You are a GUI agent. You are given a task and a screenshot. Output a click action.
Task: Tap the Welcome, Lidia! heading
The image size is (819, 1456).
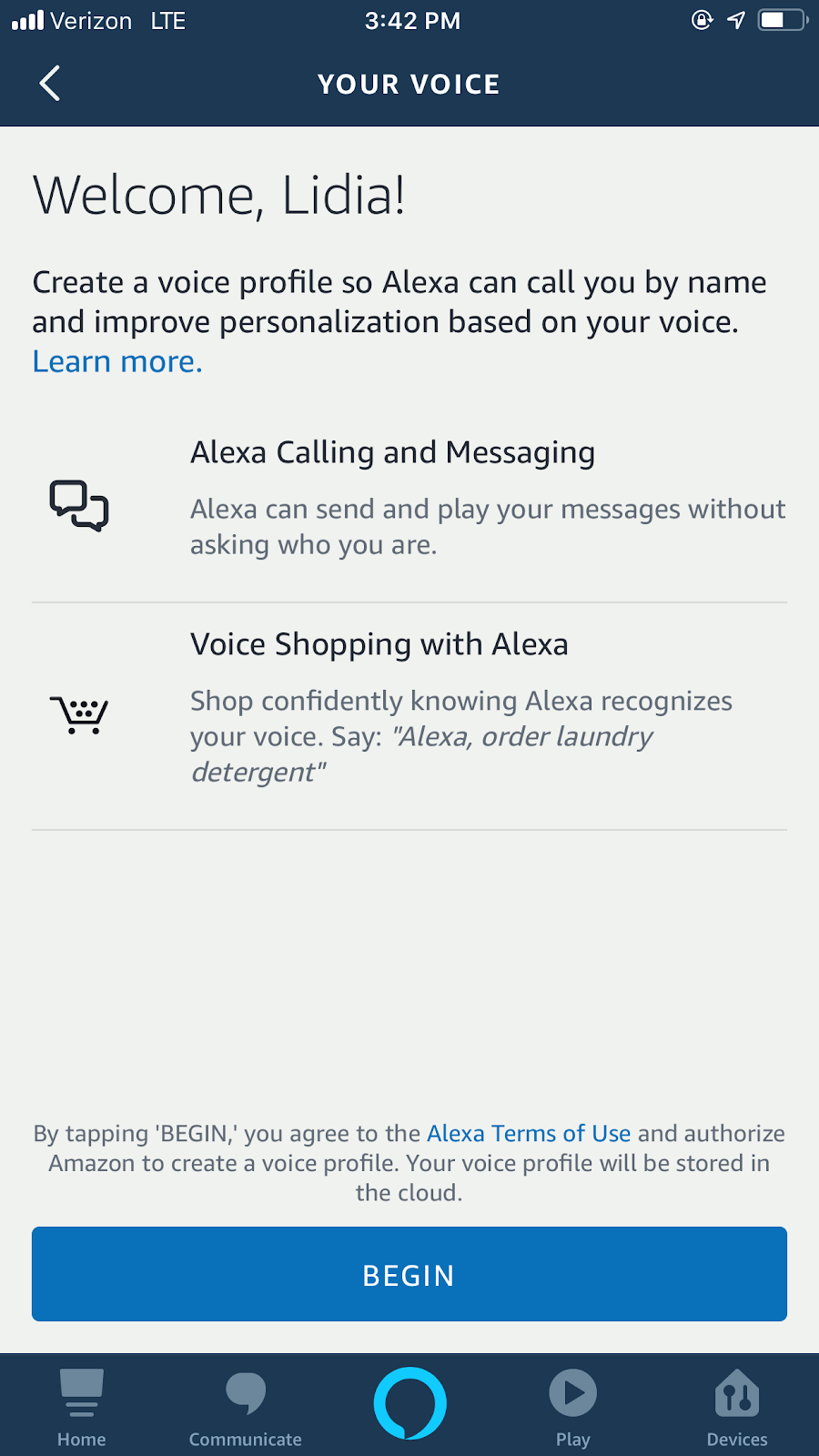pyautogui.click(x=219, y=196)
